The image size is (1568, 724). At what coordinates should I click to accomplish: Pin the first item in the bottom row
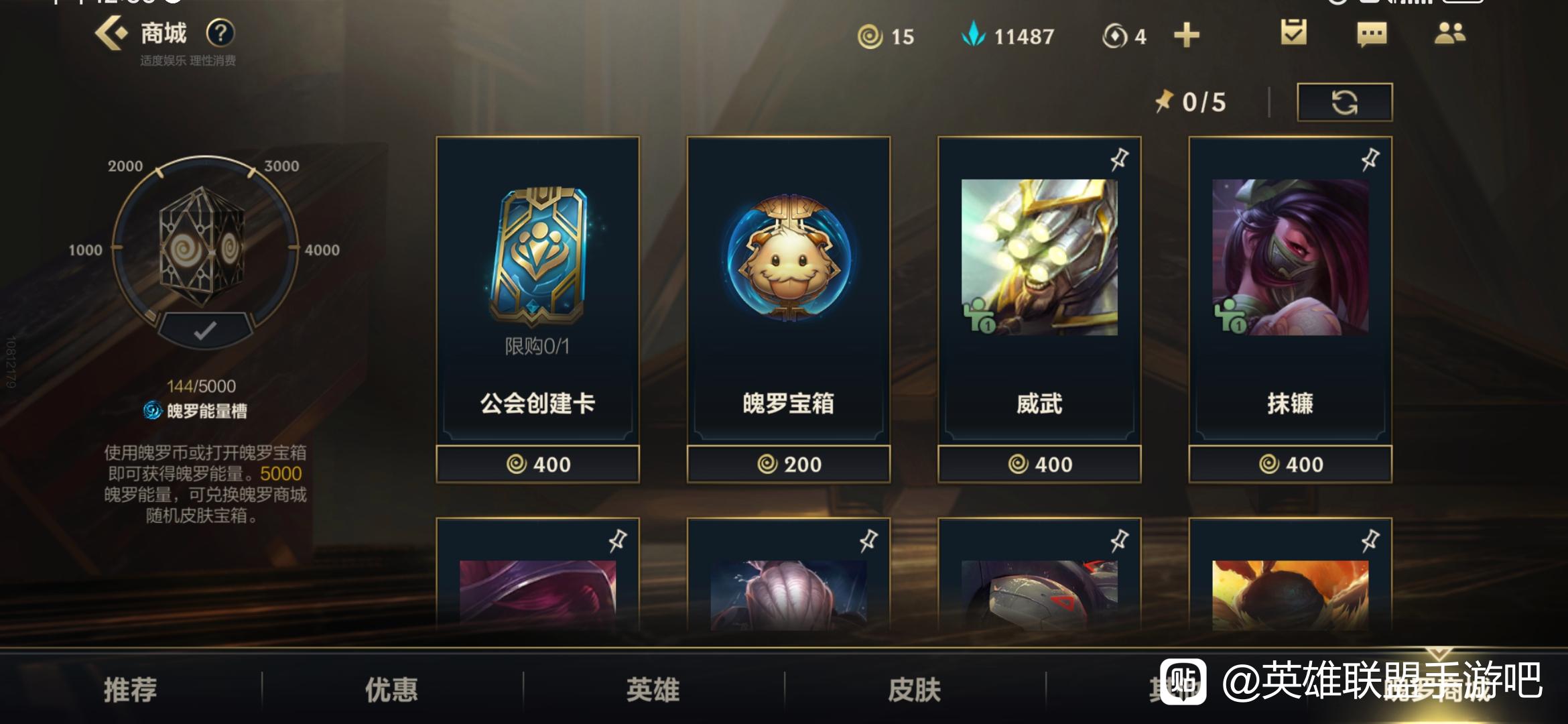(617, 540)
